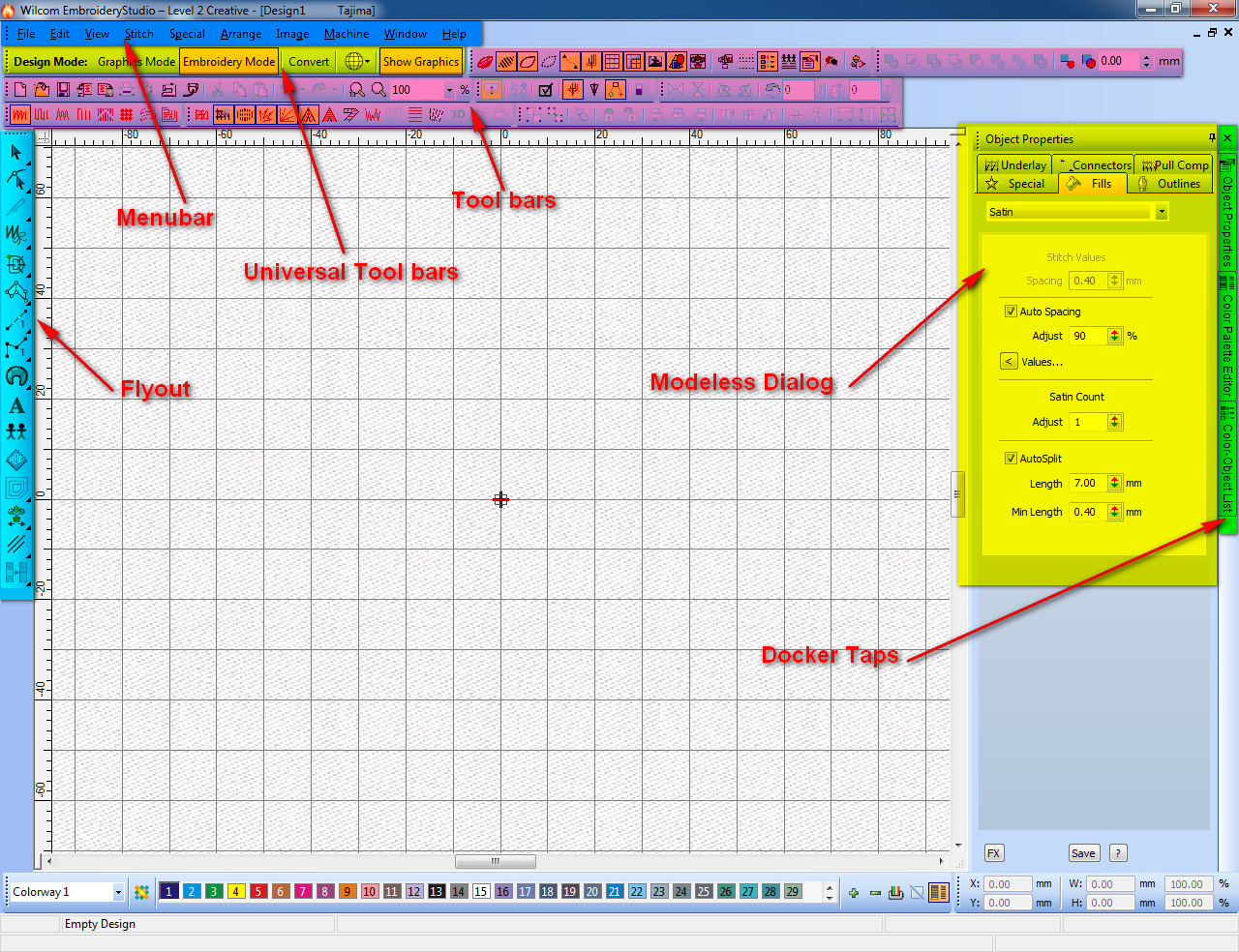Choose the red grid stitch type icon
Image resolution: width=1239 pixels, height=952 pixels.
[126, 115]
